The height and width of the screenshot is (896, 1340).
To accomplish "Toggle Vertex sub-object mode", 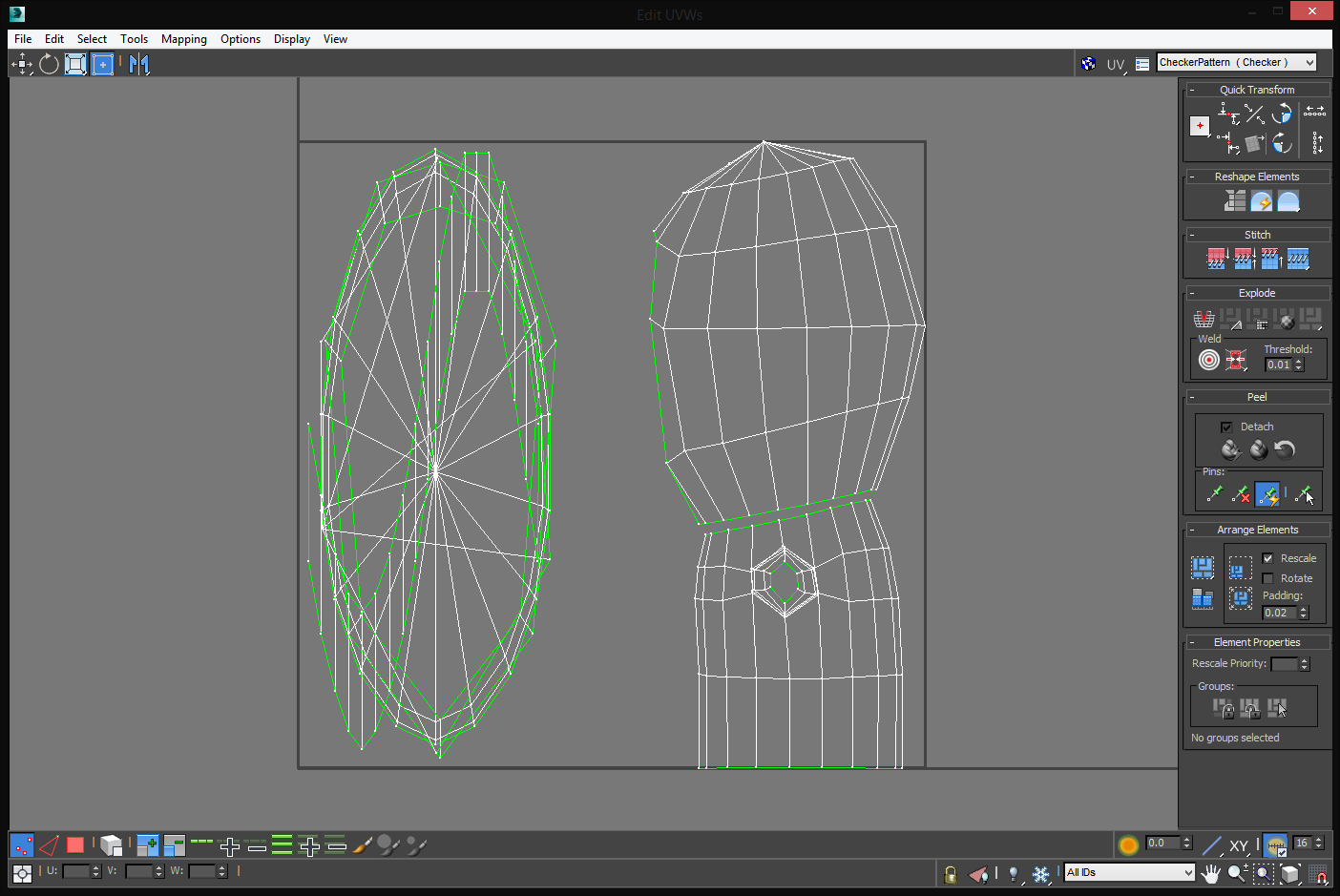I will [x=22, y=845].
